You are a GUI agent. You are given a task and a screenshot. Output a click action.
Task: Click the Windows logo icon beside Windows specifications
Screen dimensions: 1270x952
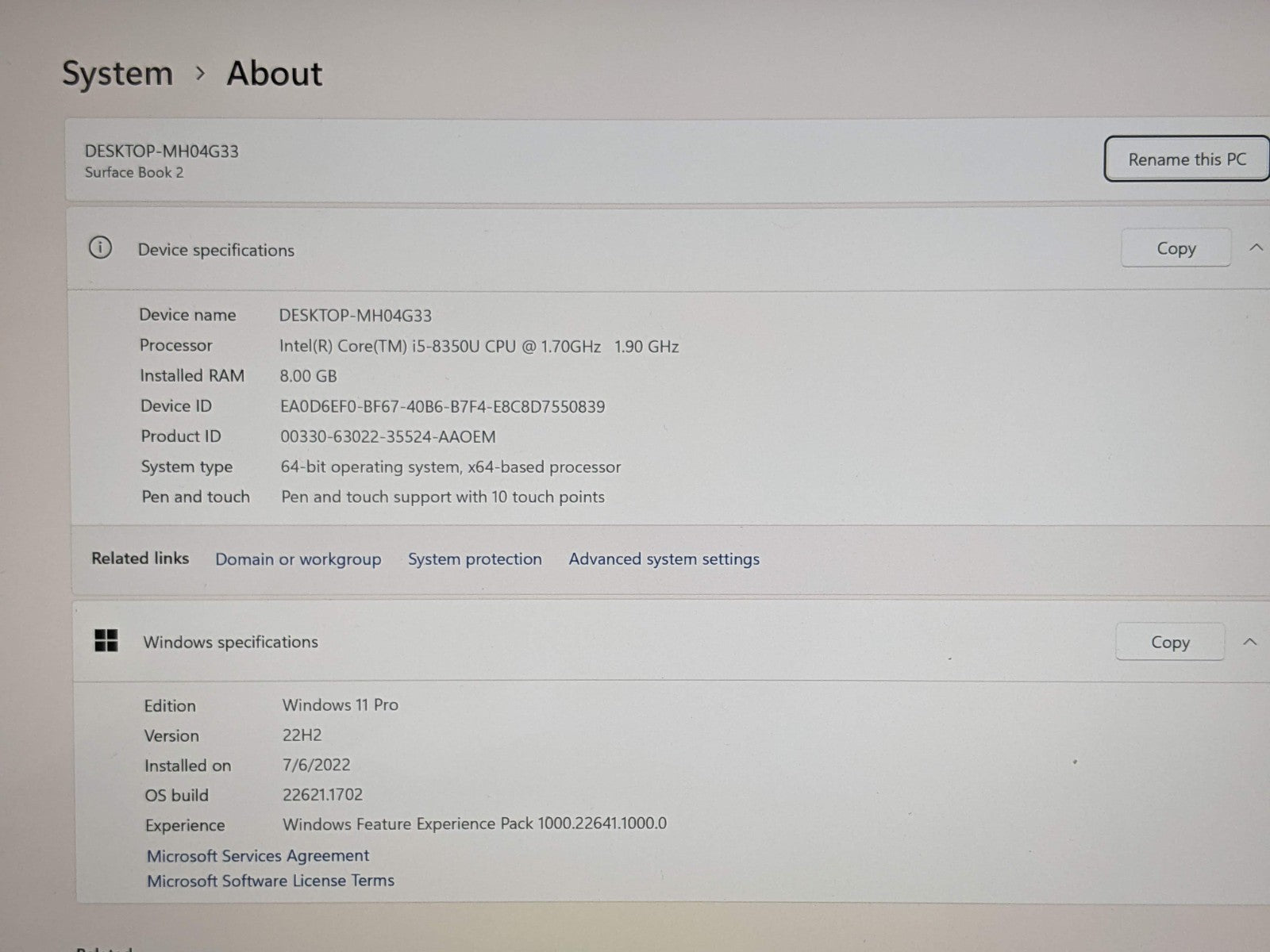[106, 641]
